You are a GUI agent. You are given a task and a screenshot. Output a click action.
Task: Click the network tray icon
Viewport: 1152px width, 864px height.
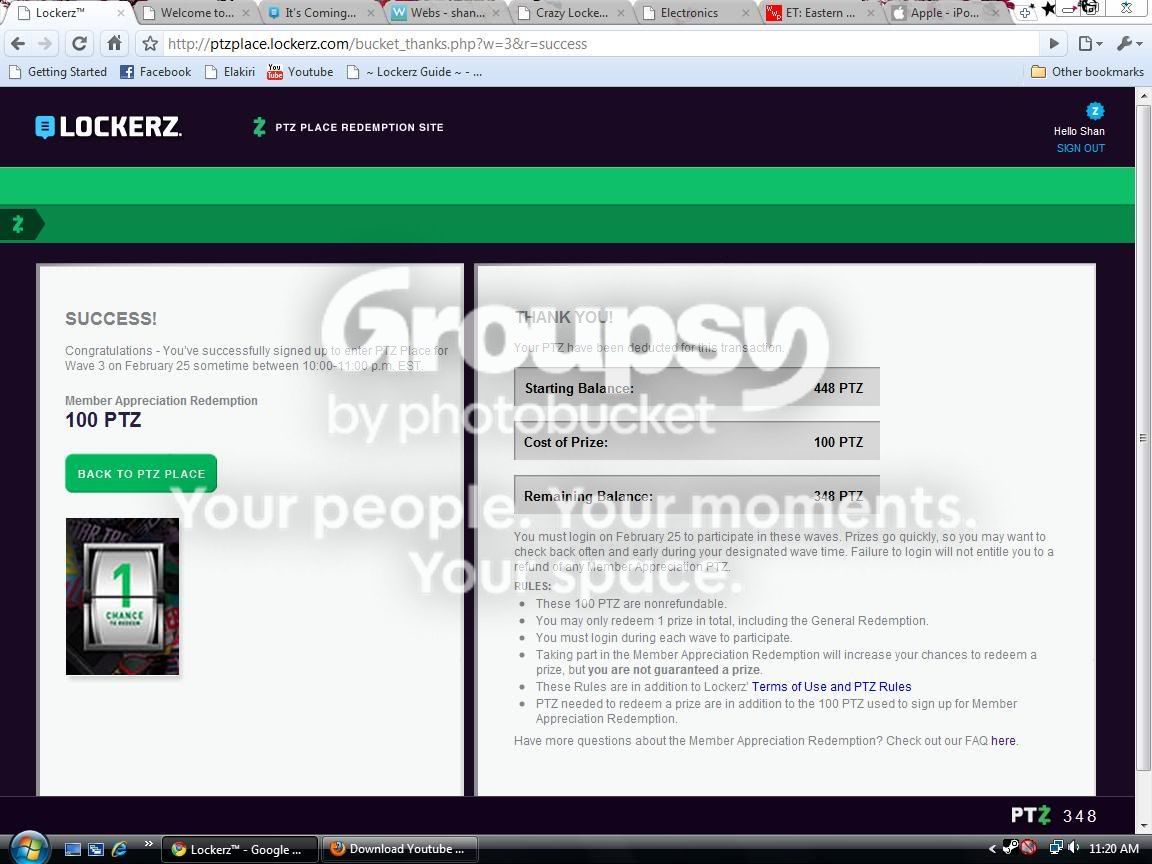coord(1056,848)
